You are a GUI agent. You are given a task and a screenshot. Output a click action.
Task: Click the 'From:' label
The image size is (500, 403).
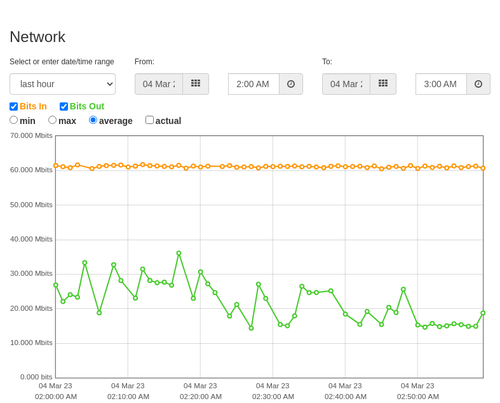coord(144,62)
